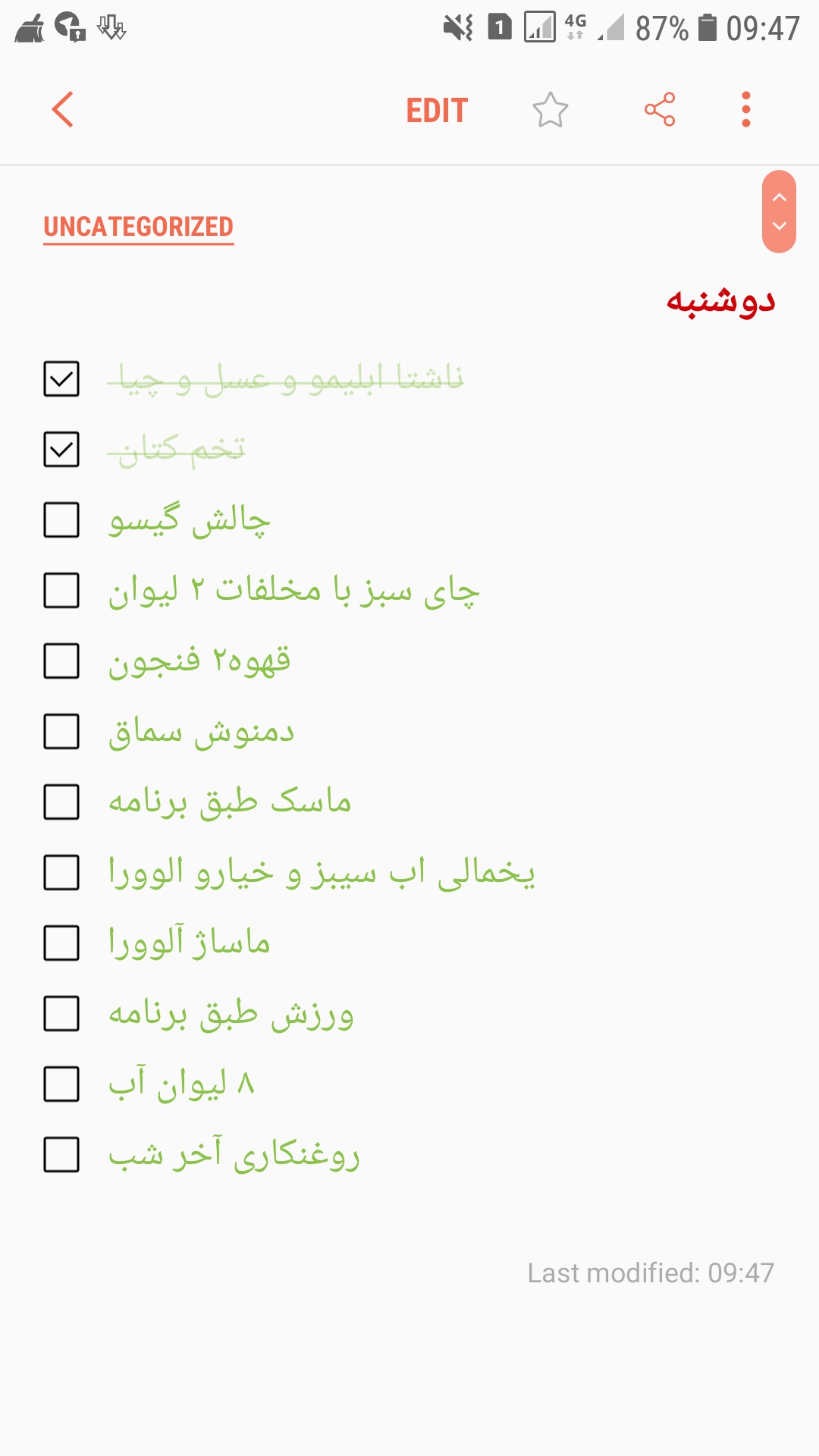The height and width of the screenshot is (1456, 819).
Task: Tap the battery icon in status bar
Action: point(707,28)
